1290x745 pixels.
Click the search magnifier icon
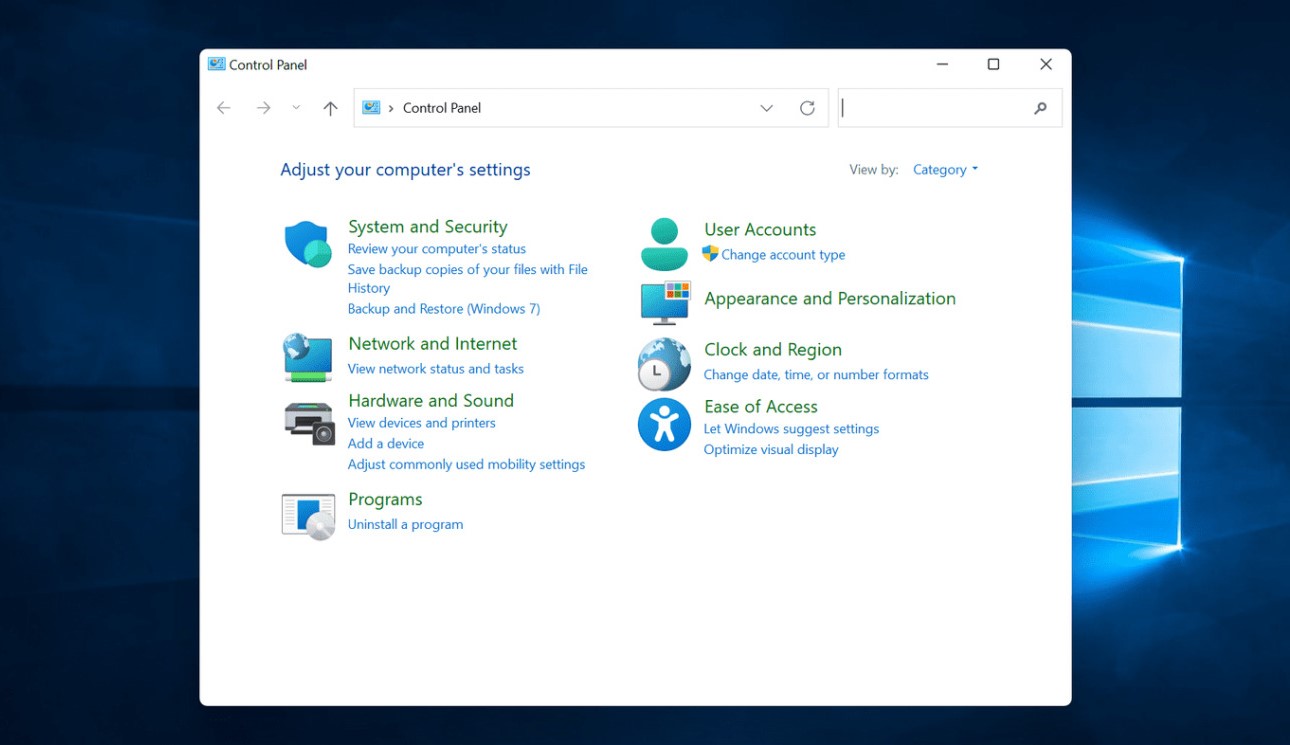(1040, 108)
